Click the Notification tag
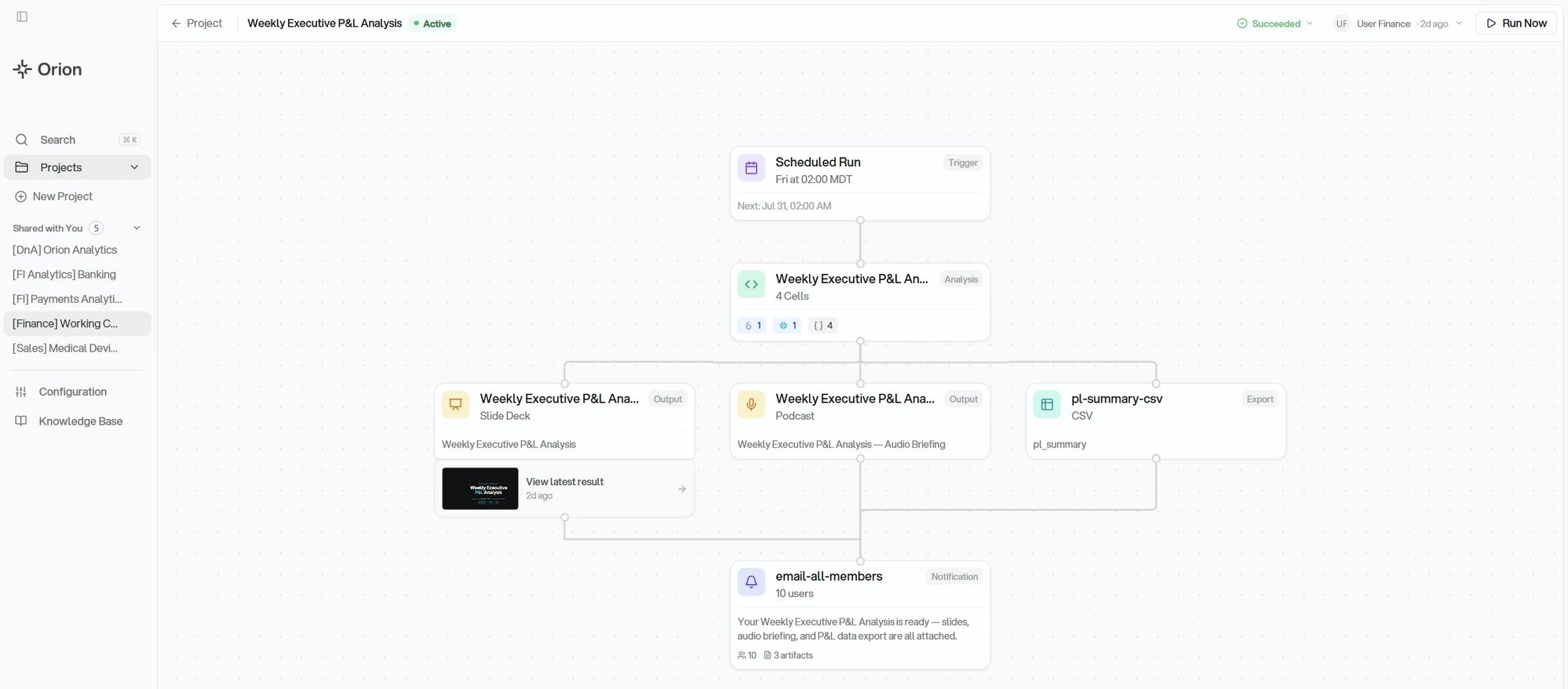This screenshot has height=689, width=1568. click(954, 577)
